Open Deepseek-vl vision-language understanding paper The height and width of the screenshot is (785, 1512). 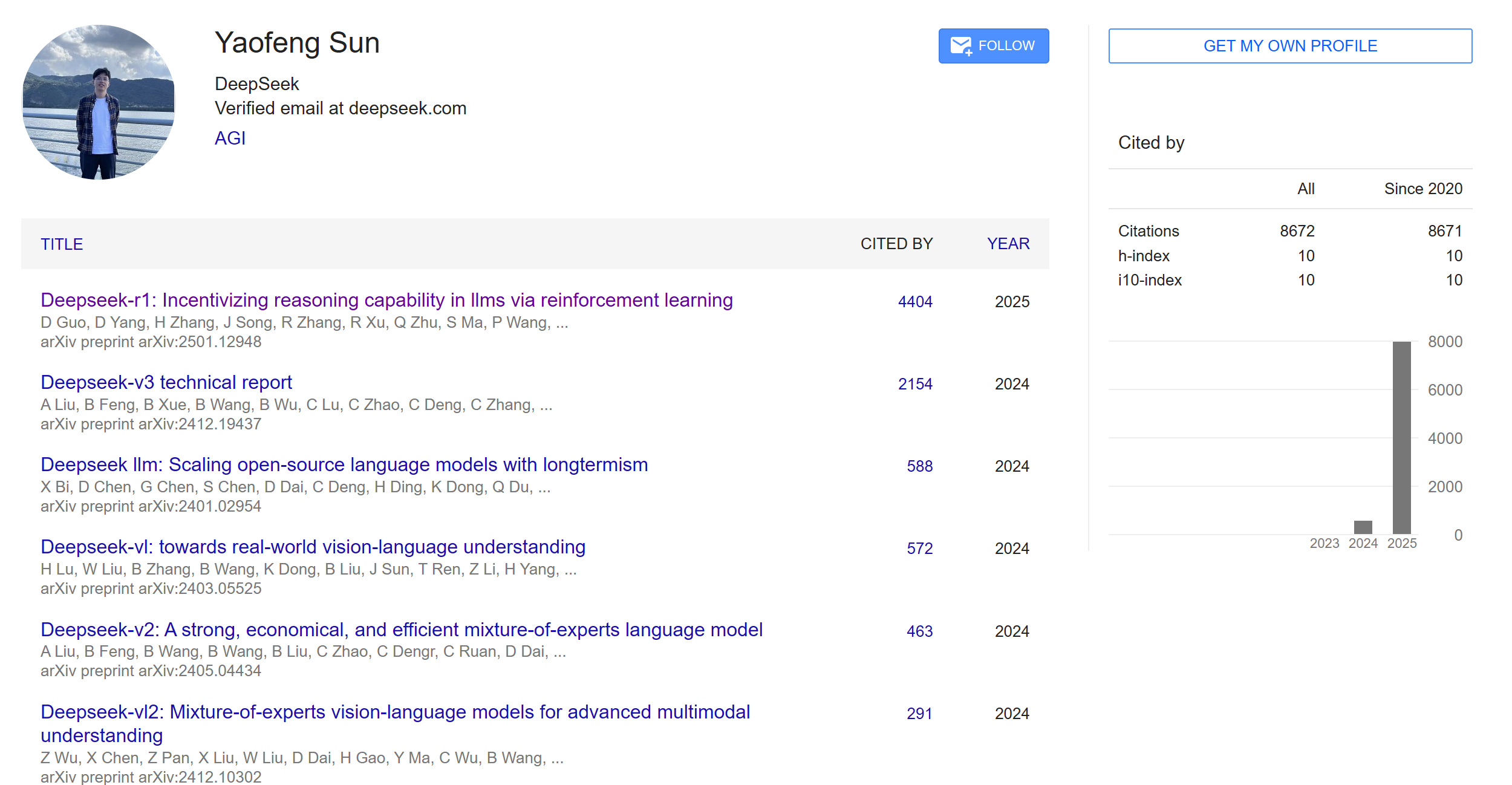tap(313, 547)
